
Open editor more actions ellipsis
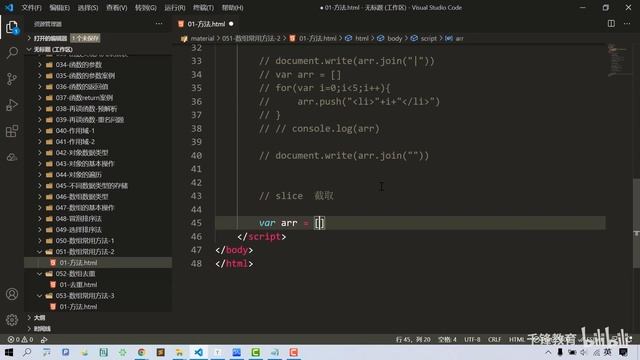tap(627, 24)
